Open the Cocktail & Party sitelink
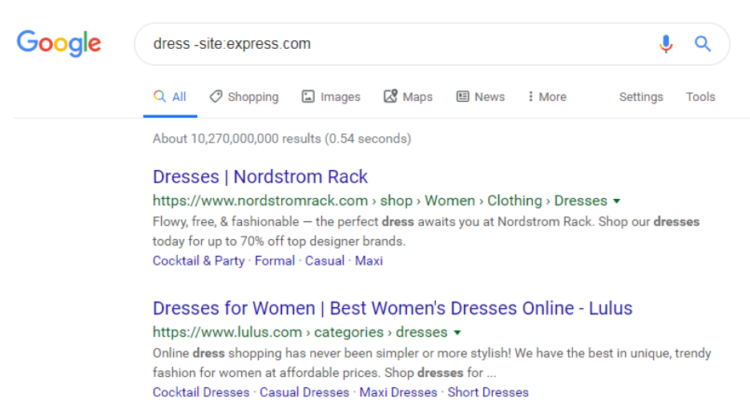This screenshot has height=409, width=750. pos(198,261)
